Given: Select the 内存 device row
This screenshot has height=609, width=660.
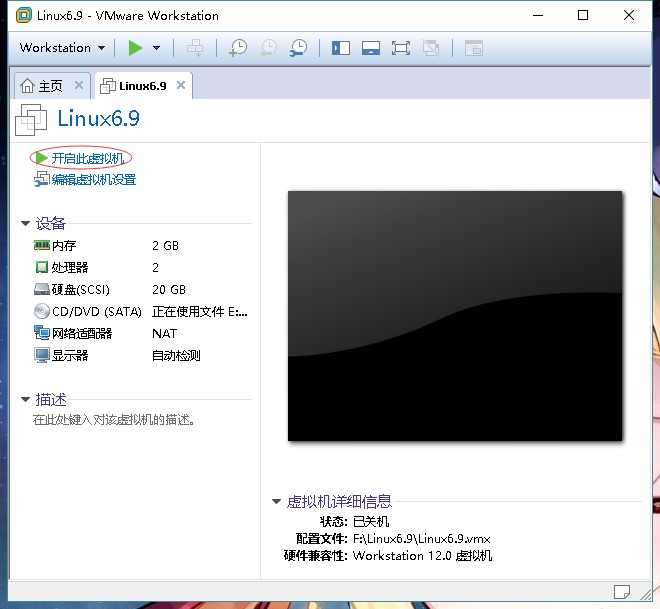Looking at the screenshot, I should coord(141,245).
